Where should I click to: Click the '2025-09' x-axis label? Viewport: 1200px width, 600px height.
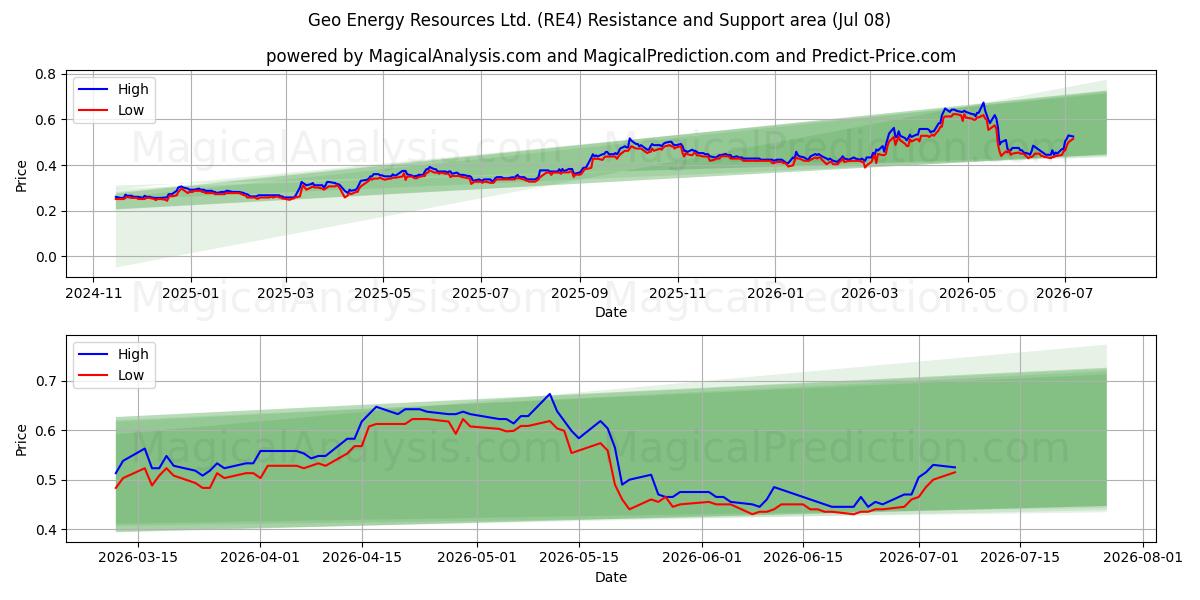(580, 293)
